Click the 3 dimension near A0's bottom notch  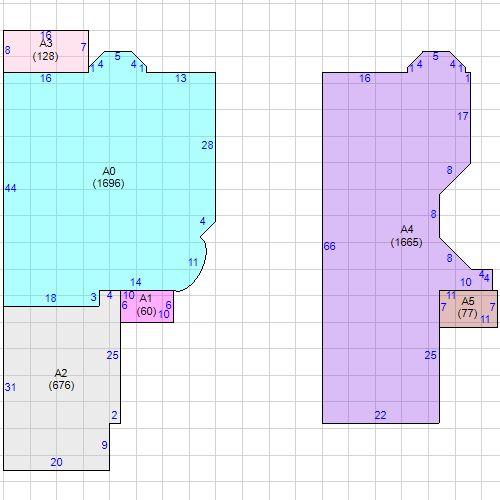point(94,297)
